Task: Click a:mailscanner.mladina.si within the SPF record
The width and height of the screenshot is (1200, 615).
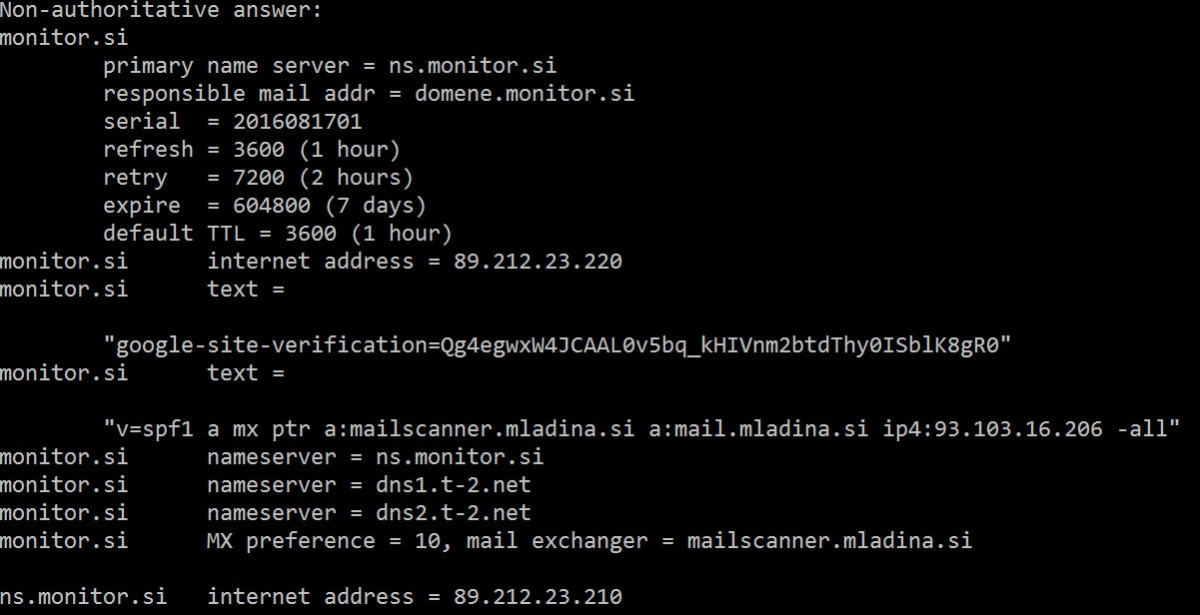Action: (479, 430)
